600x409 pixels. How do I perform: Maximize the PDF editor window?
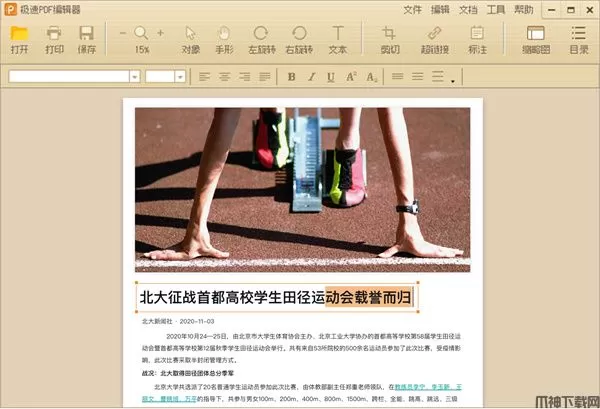point(571,10)
